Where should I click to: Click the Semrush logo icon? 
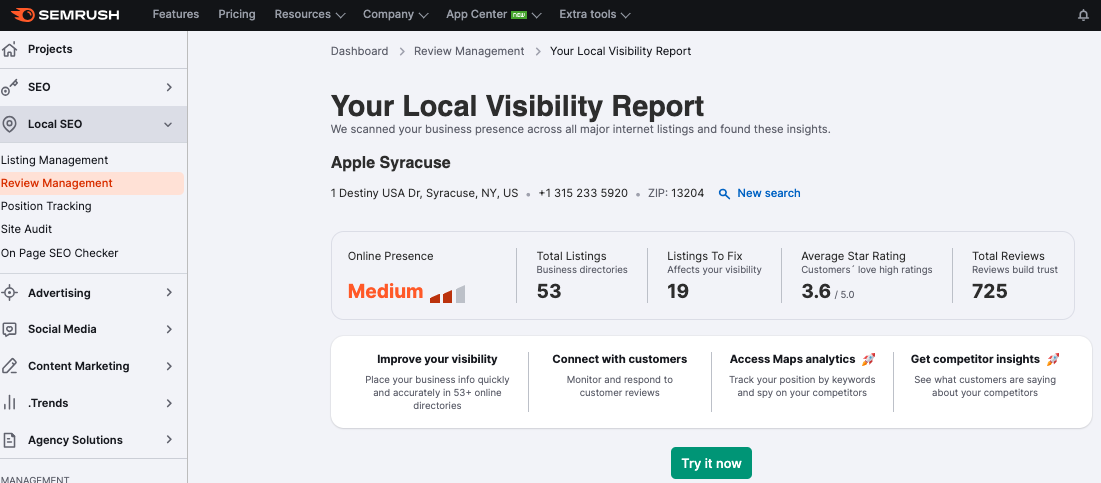pos(22,15)
